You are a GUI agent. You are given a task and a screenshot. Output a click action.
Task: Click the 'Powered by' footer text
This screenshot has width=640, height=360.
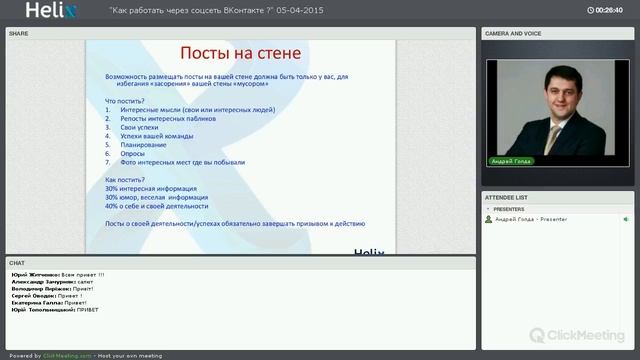pos(25,356)
